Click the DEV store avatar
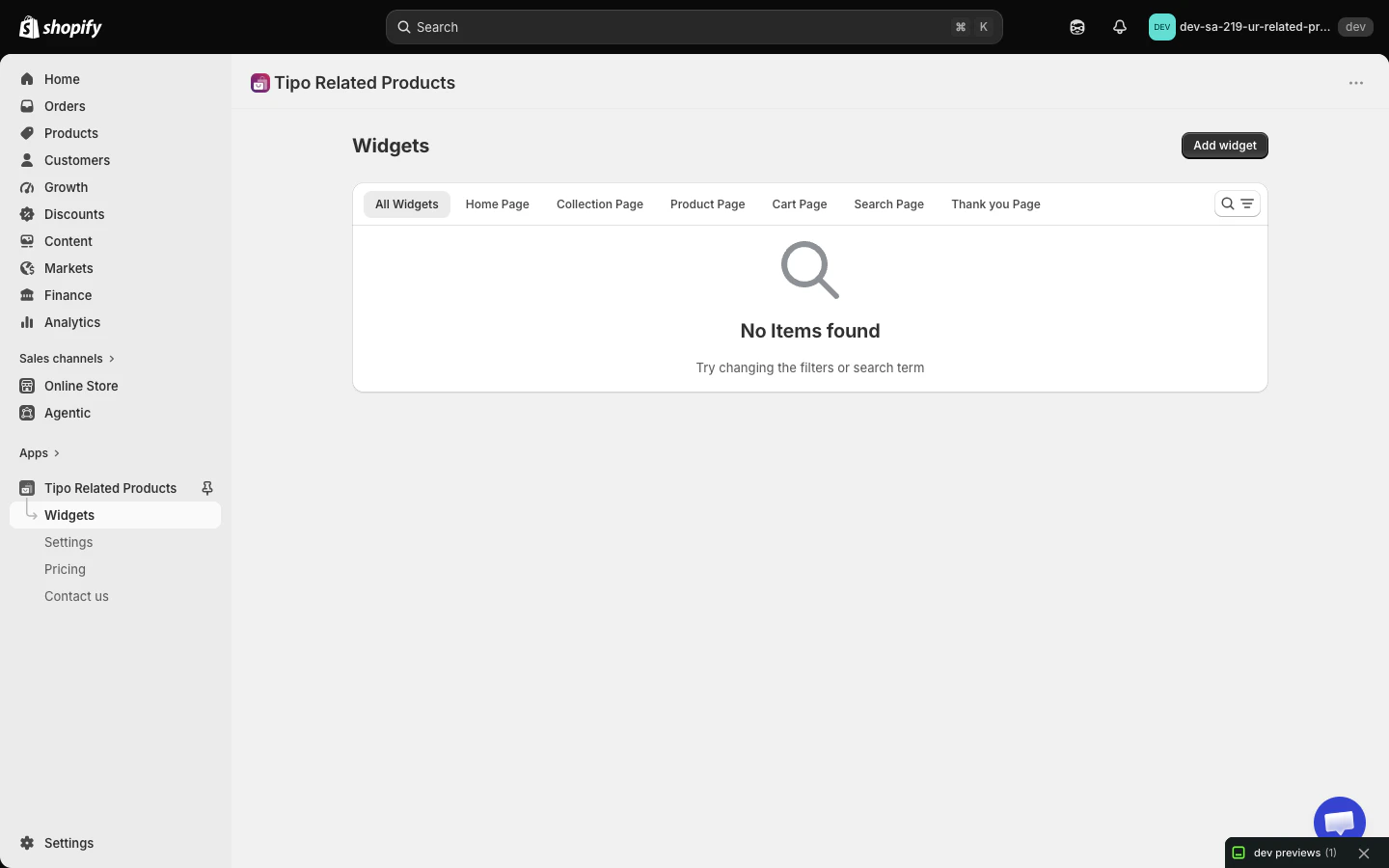Screen dimensions: 1389x868 (1162, 27)
